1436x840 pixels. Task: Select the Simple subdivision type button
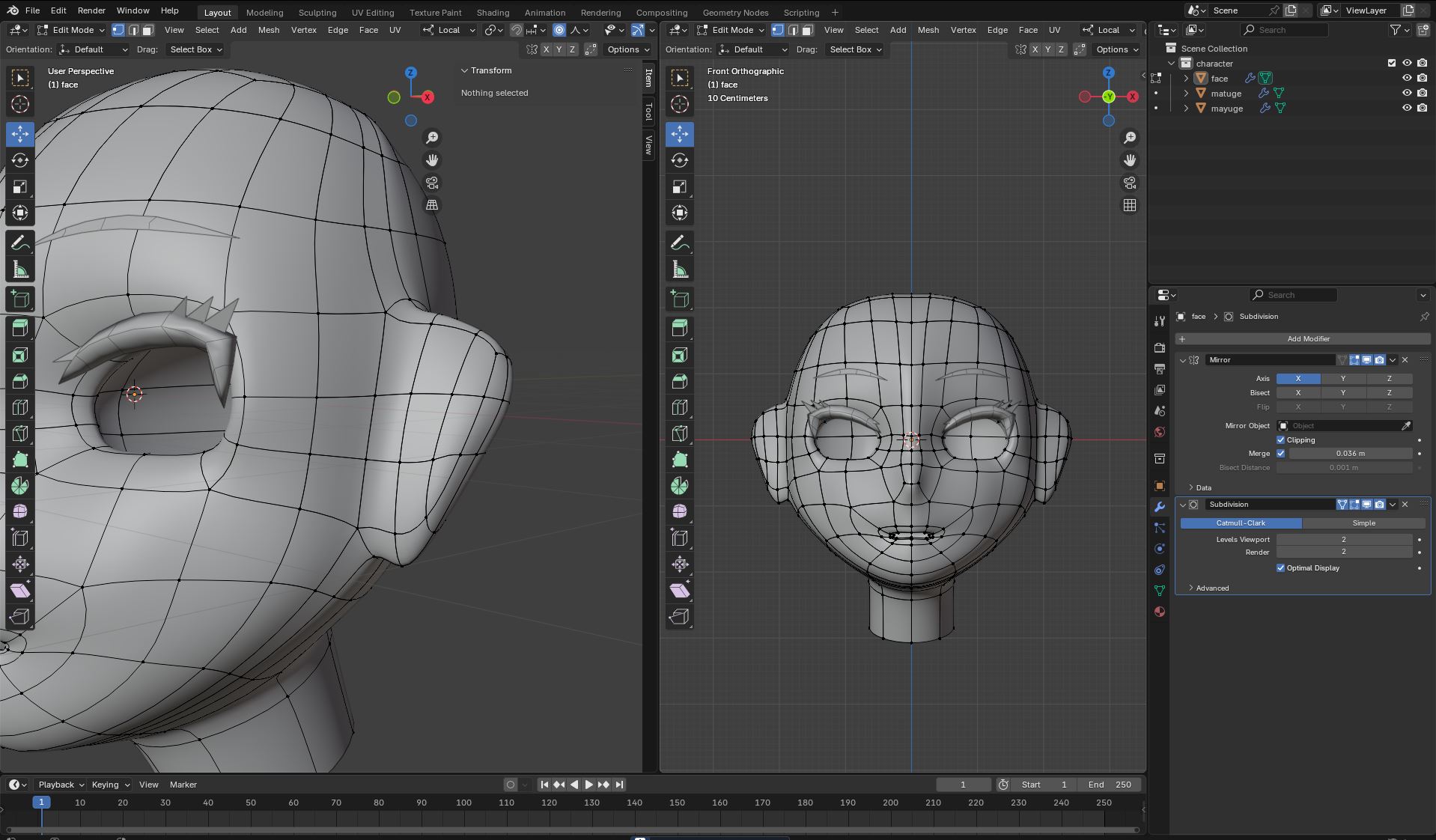[x=1363, y=523]
